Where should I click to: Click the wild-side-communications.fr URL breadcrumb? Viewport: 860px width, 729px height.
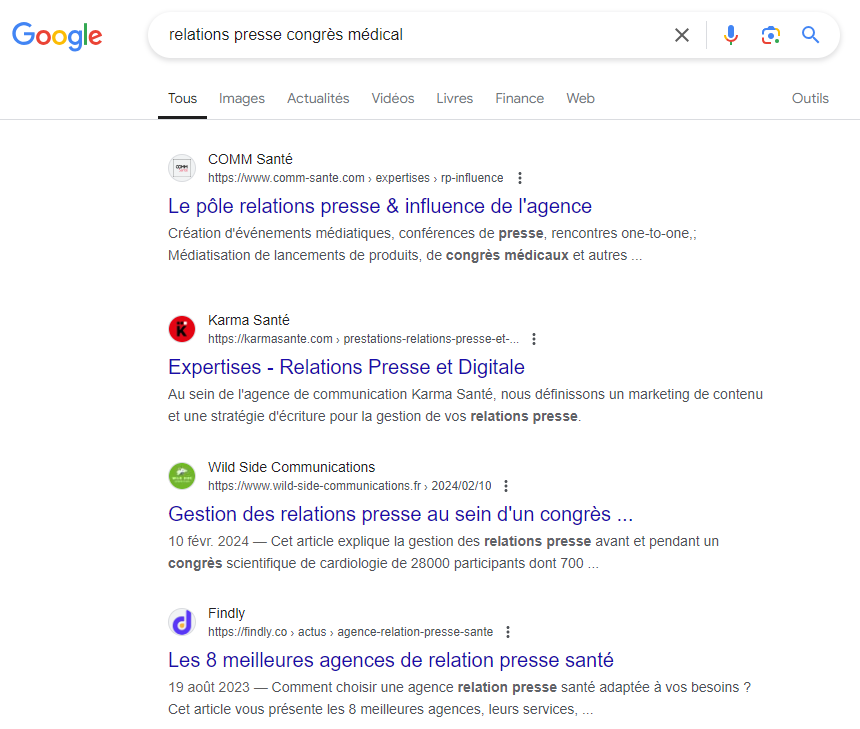(x=349, y=486)
